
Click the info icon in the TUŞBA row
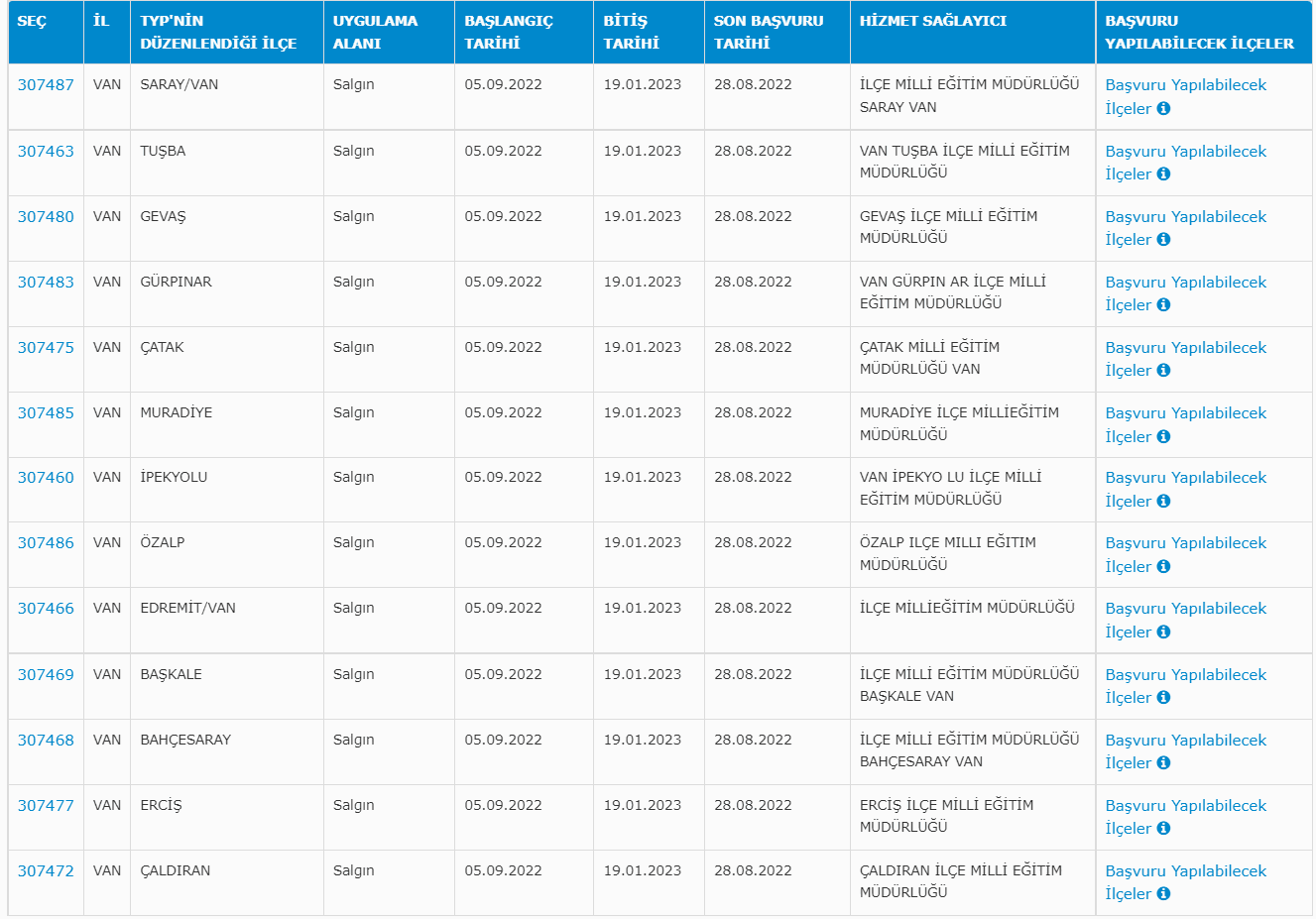tap(1163, 174)
